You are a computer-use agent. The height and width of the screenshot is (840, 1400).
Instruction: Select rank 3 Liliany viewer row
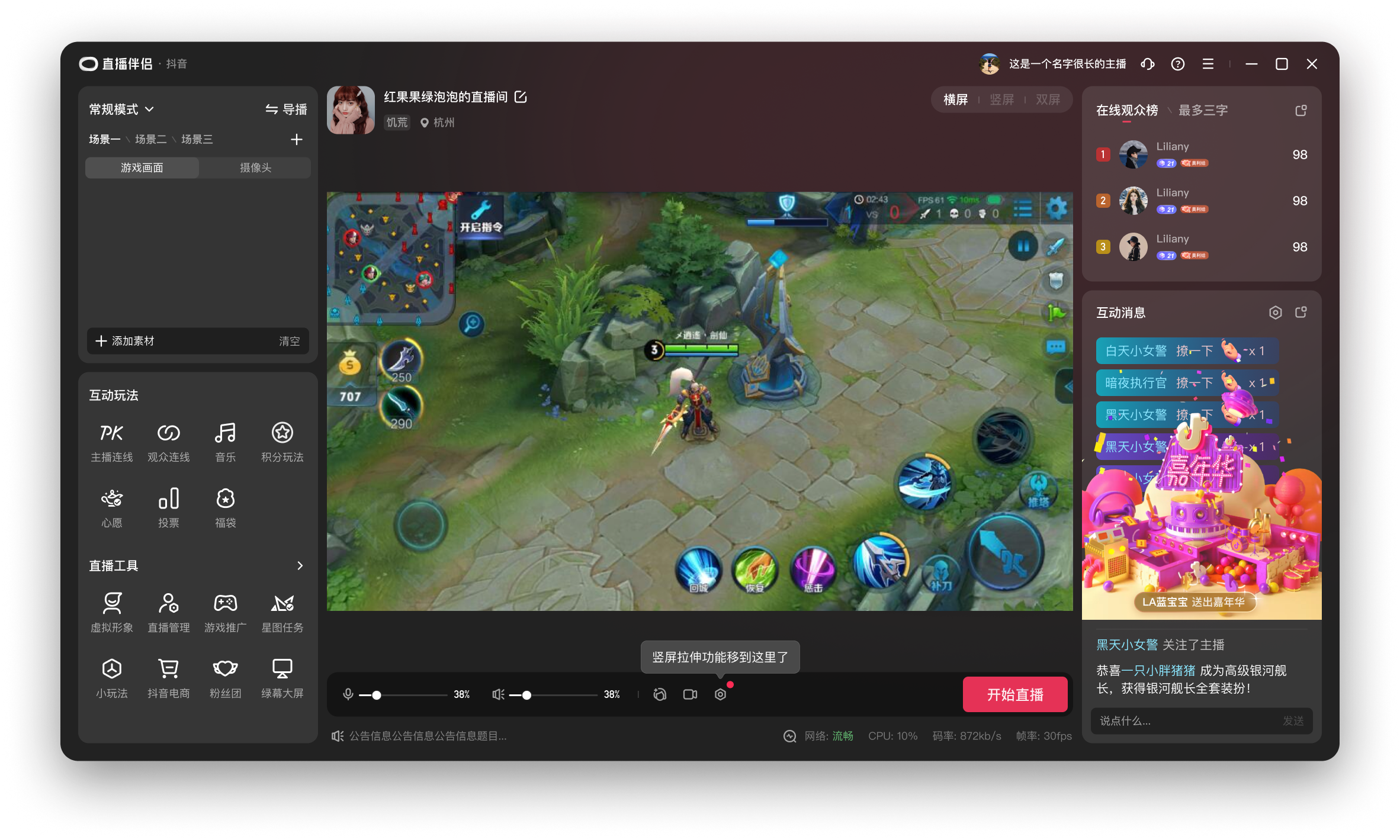pyautogui.click(x=1202, y=247)
